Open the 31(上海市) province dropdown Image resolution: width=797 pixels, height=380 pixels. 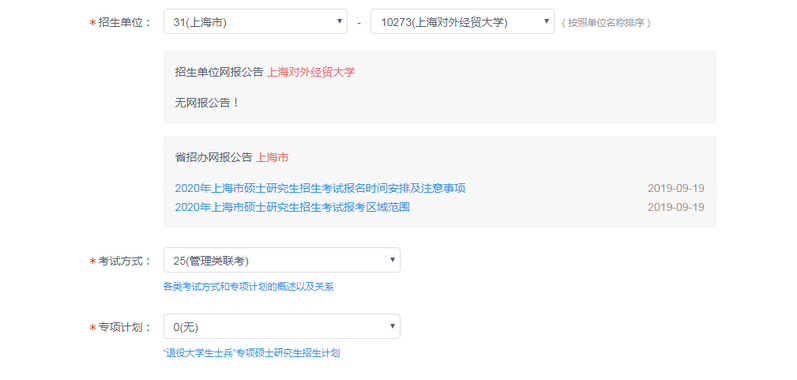[x=255, y=22]
